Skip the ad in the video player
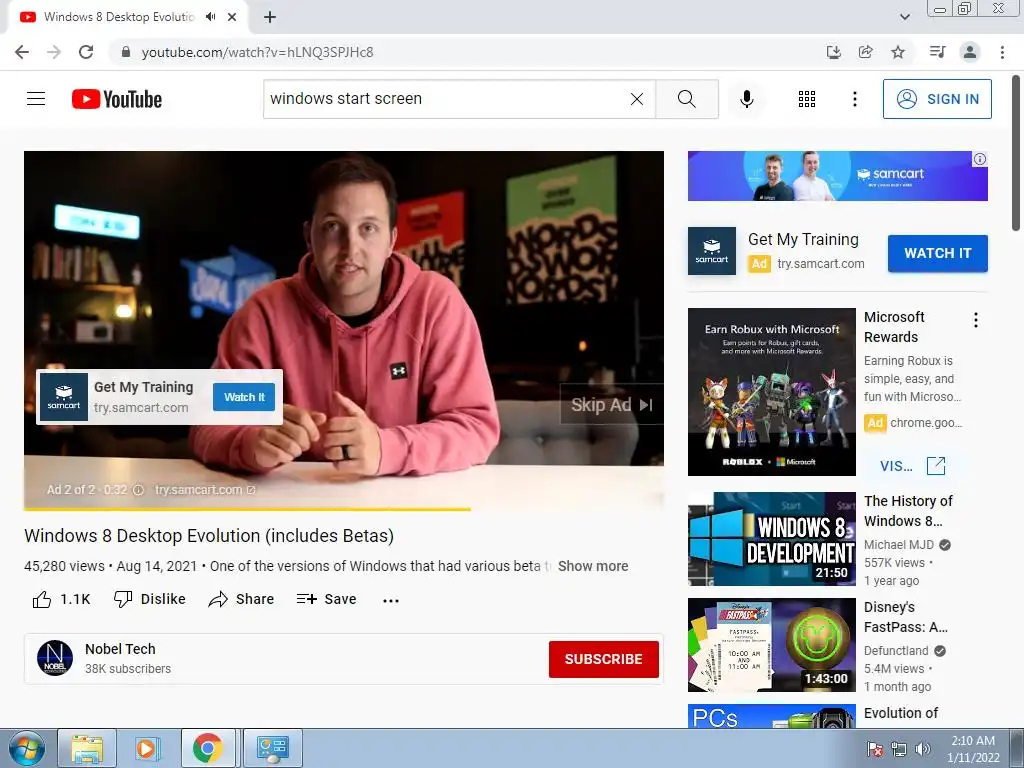Image resolution: width=1024 pixels, height=768 pixels. [x=611, y=405]
